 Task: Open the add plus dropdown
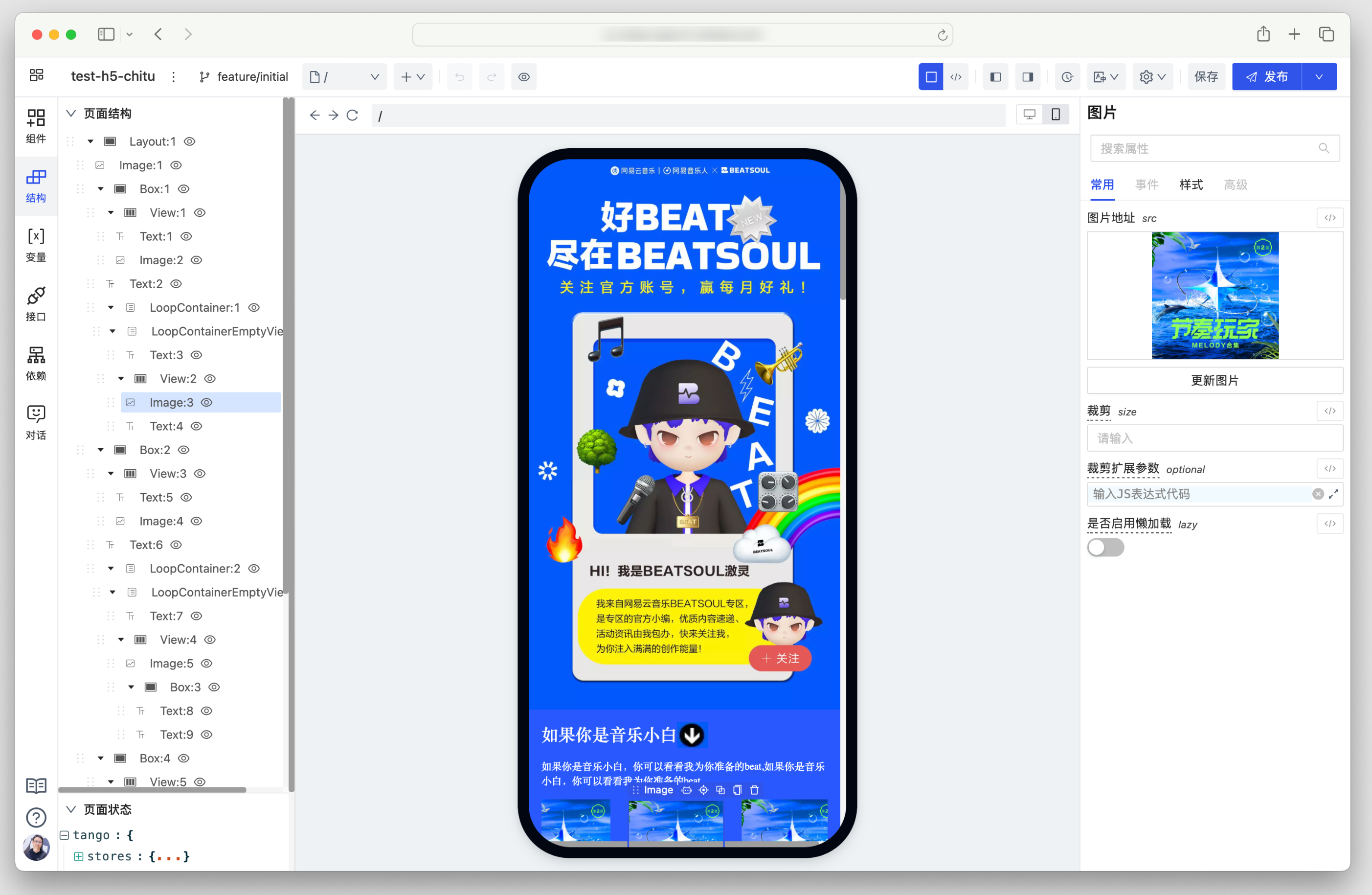(413, 77)
